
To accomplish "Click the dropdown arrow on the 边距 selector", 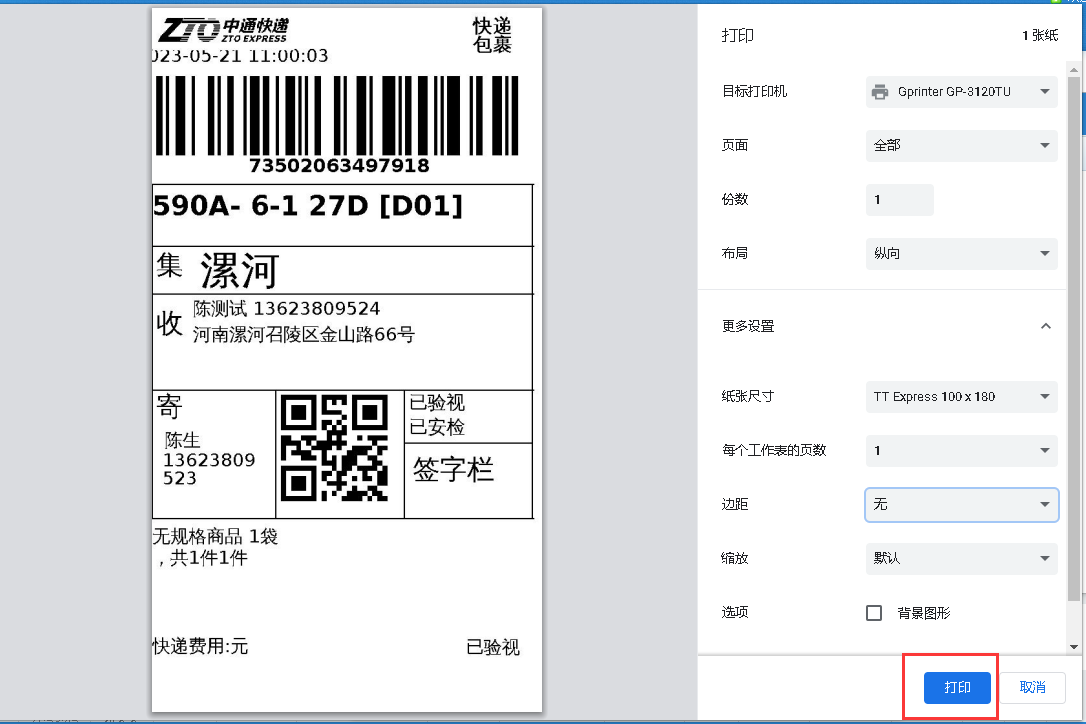I will [1046, 505].
